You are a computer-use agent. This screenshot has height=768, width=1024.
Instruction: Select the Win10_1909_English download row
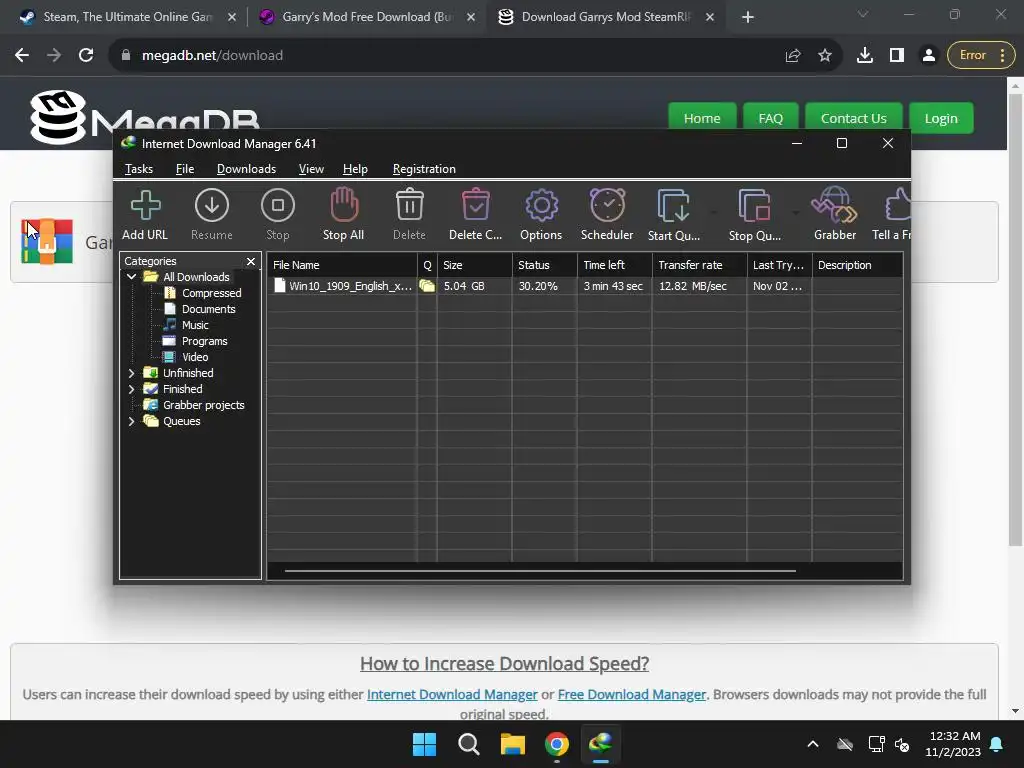pos(584,286)
